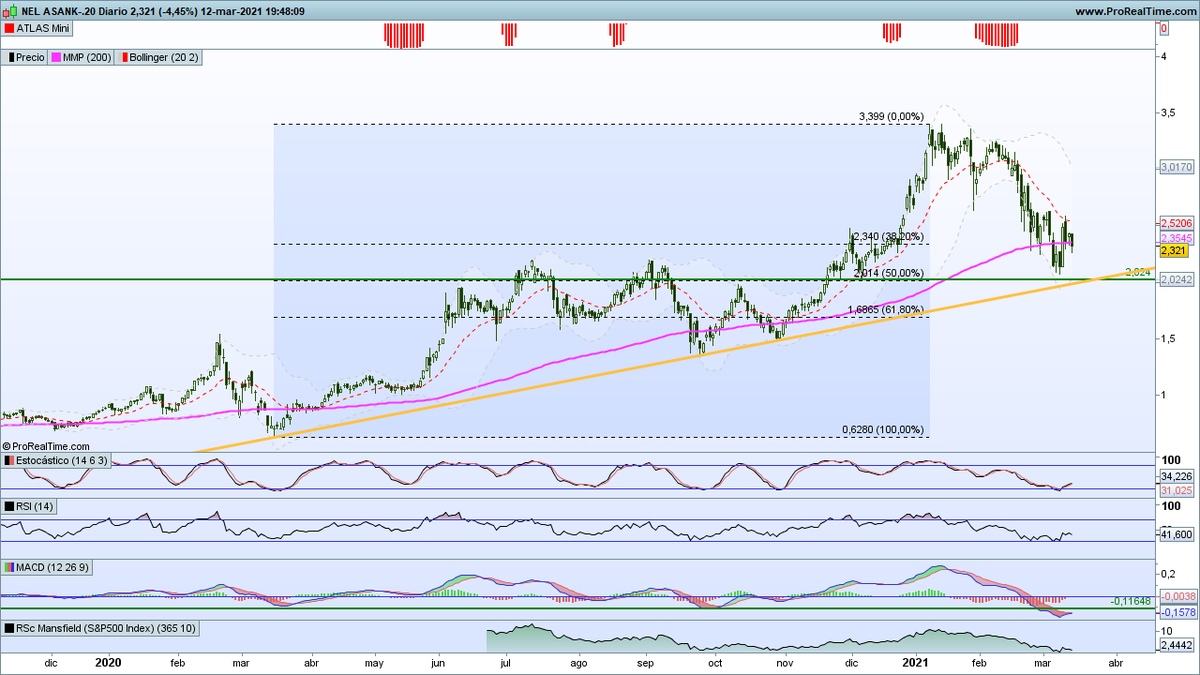Click the sep label on time axis
The width and height of the screenshot is (1200, 675).
coord(644,663)
